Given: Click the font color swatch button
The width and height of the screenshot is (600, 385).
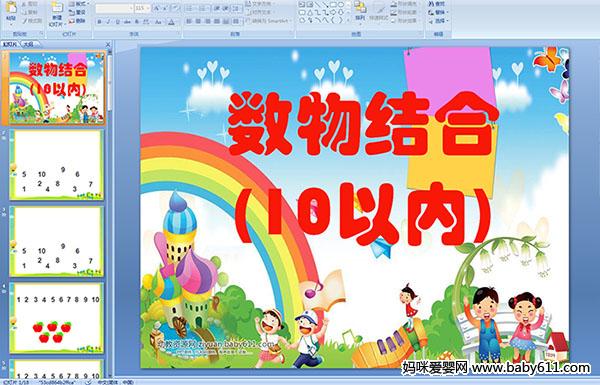Looking at the screenshot, I should [x=171, y=22].
